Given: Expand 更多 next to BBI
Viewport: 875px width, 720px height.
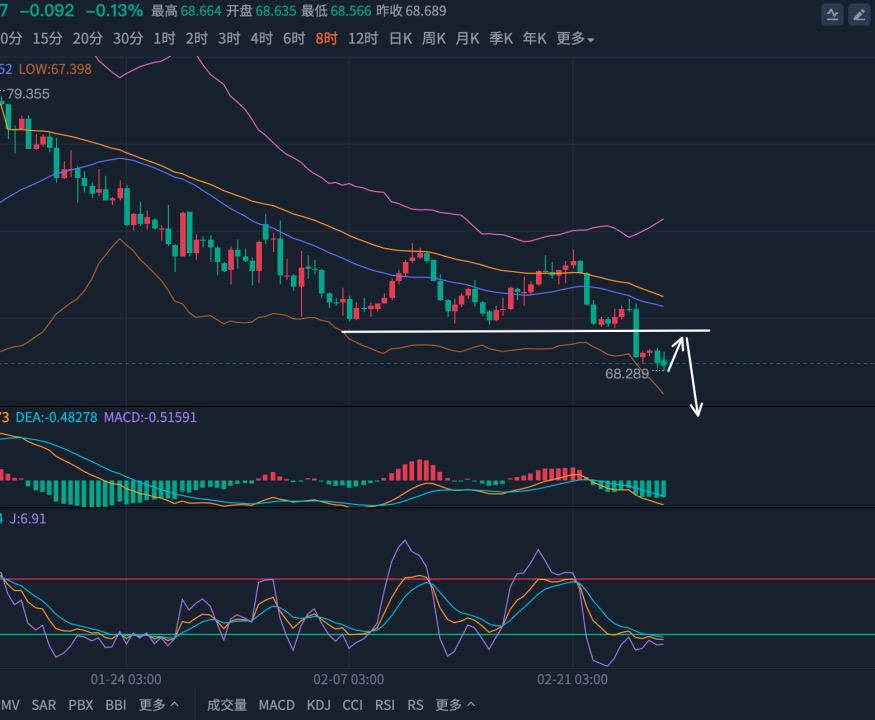Looking at the screenshot, I should 158,705.
